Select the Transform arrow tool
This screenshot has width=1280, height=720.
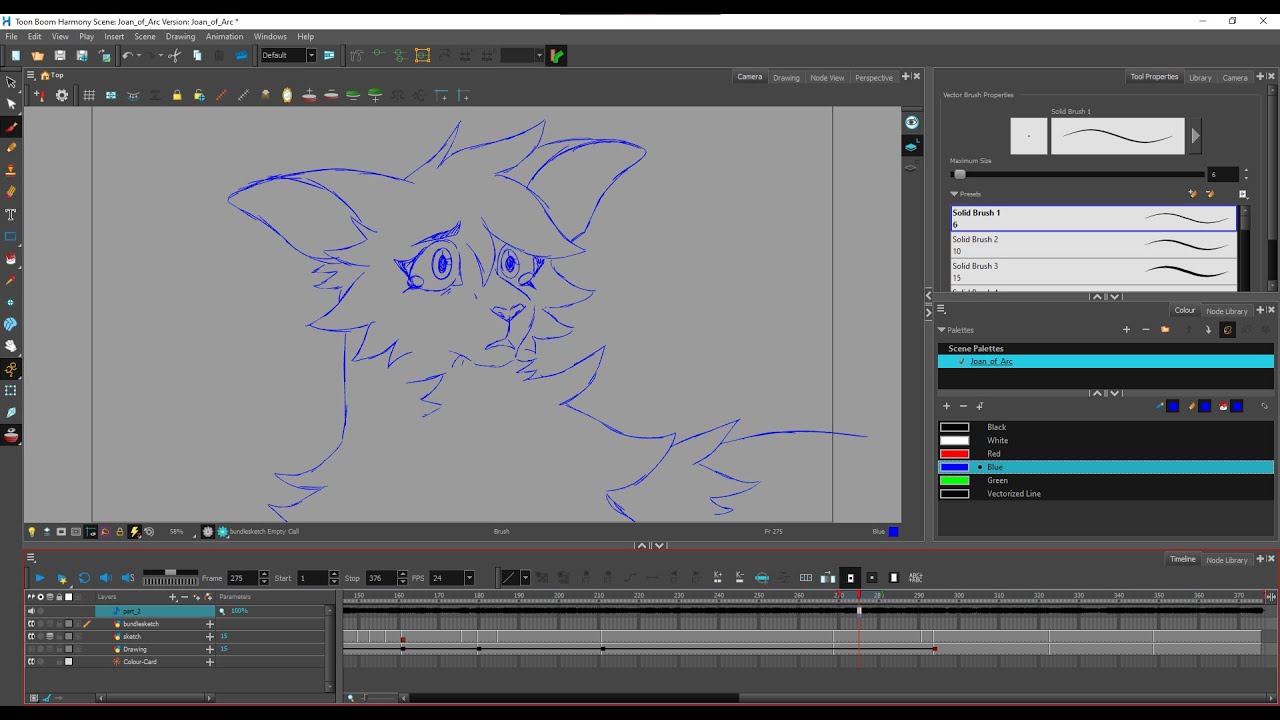click(11, 82)
